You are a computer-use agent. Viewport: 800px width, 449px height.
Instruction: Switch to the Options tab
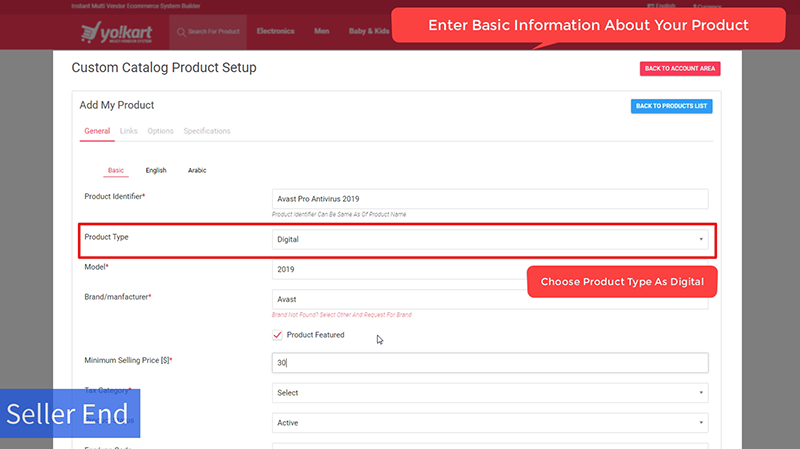point(161,131)
